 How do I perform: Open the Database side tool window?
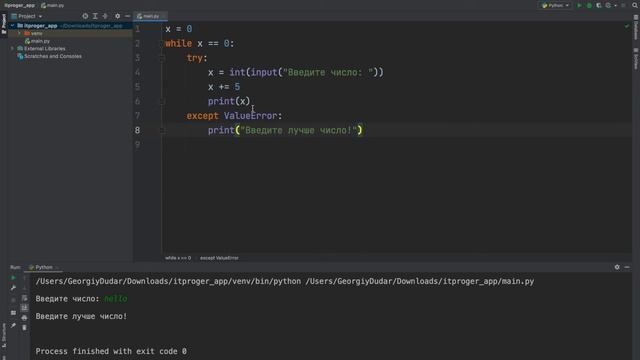[636, 28]
